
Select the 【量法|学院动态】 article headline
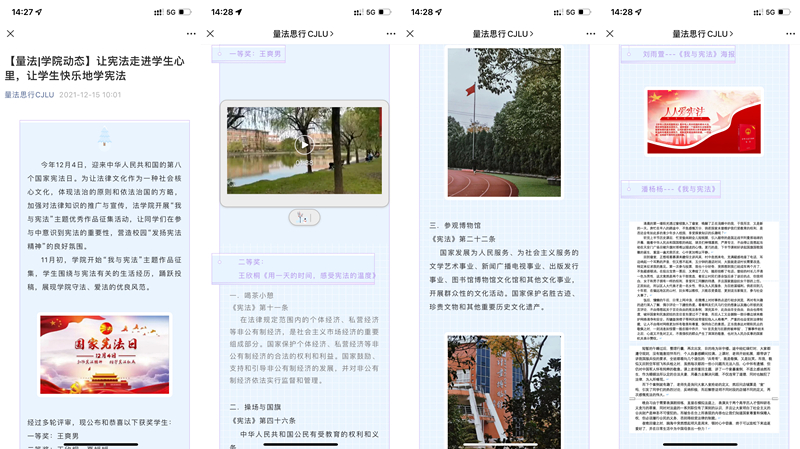coord(94,68)
